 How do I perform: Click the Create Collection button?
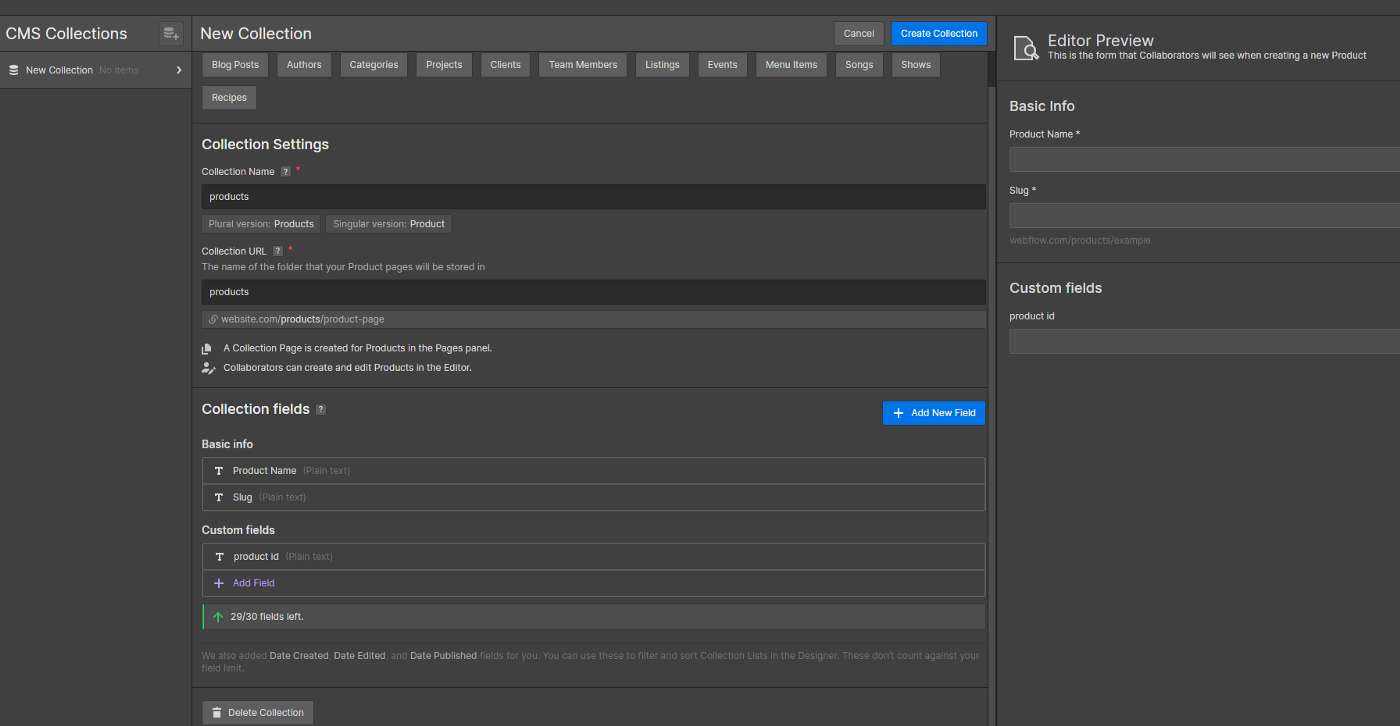939,34
